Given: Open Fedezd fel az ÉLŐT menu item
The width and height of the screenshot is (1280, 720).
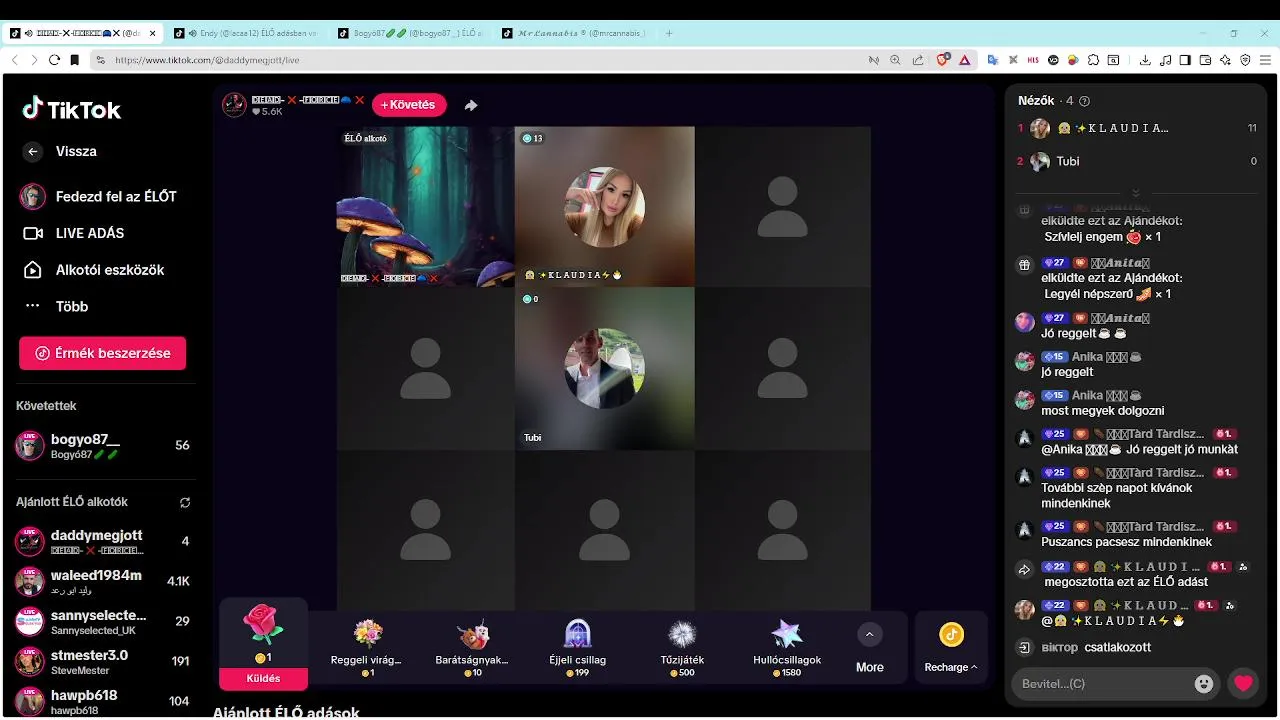Looking at the screenshot, I should coord(98,197).
